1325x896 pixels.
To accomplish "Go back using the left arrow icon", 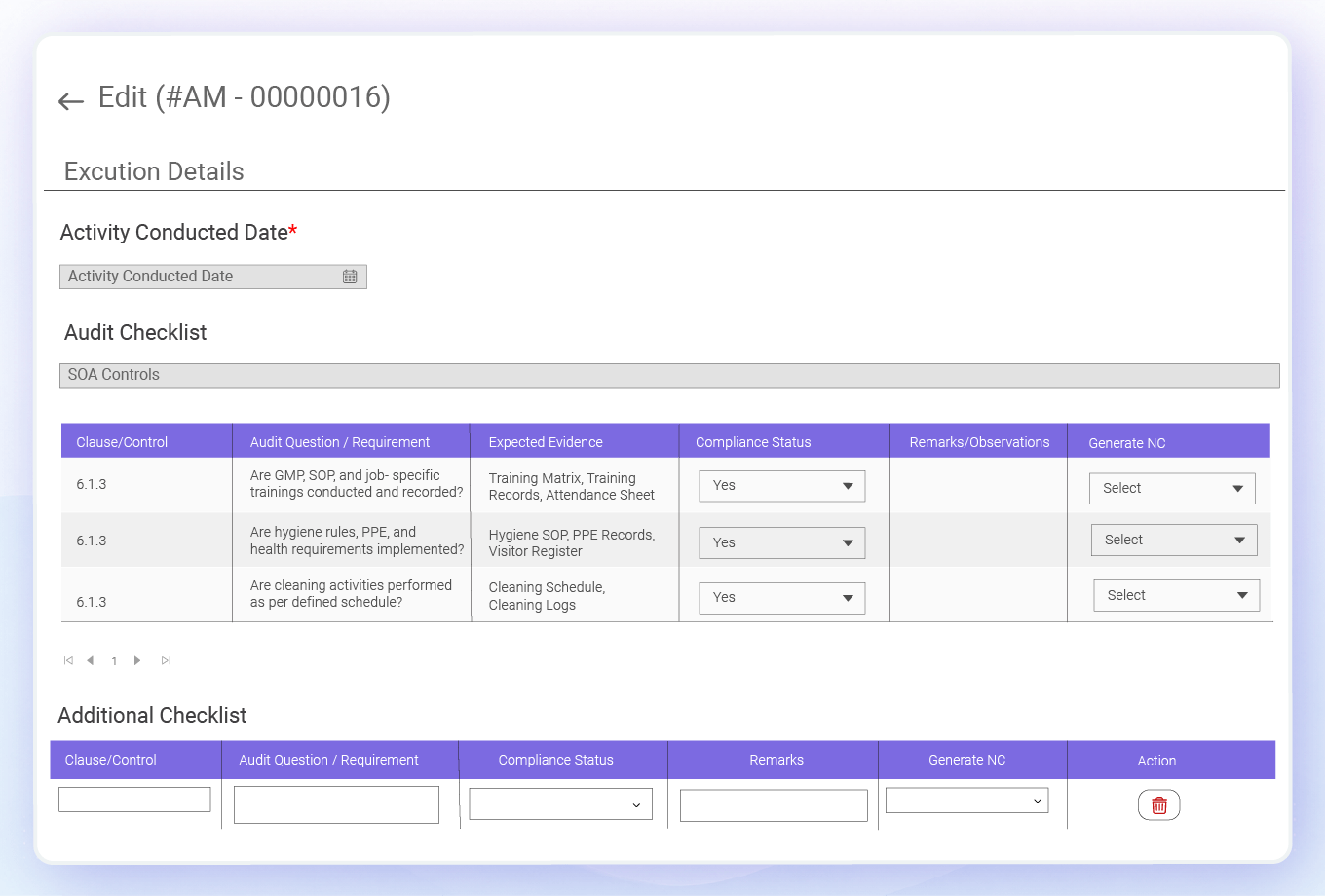I will point(71,100).
